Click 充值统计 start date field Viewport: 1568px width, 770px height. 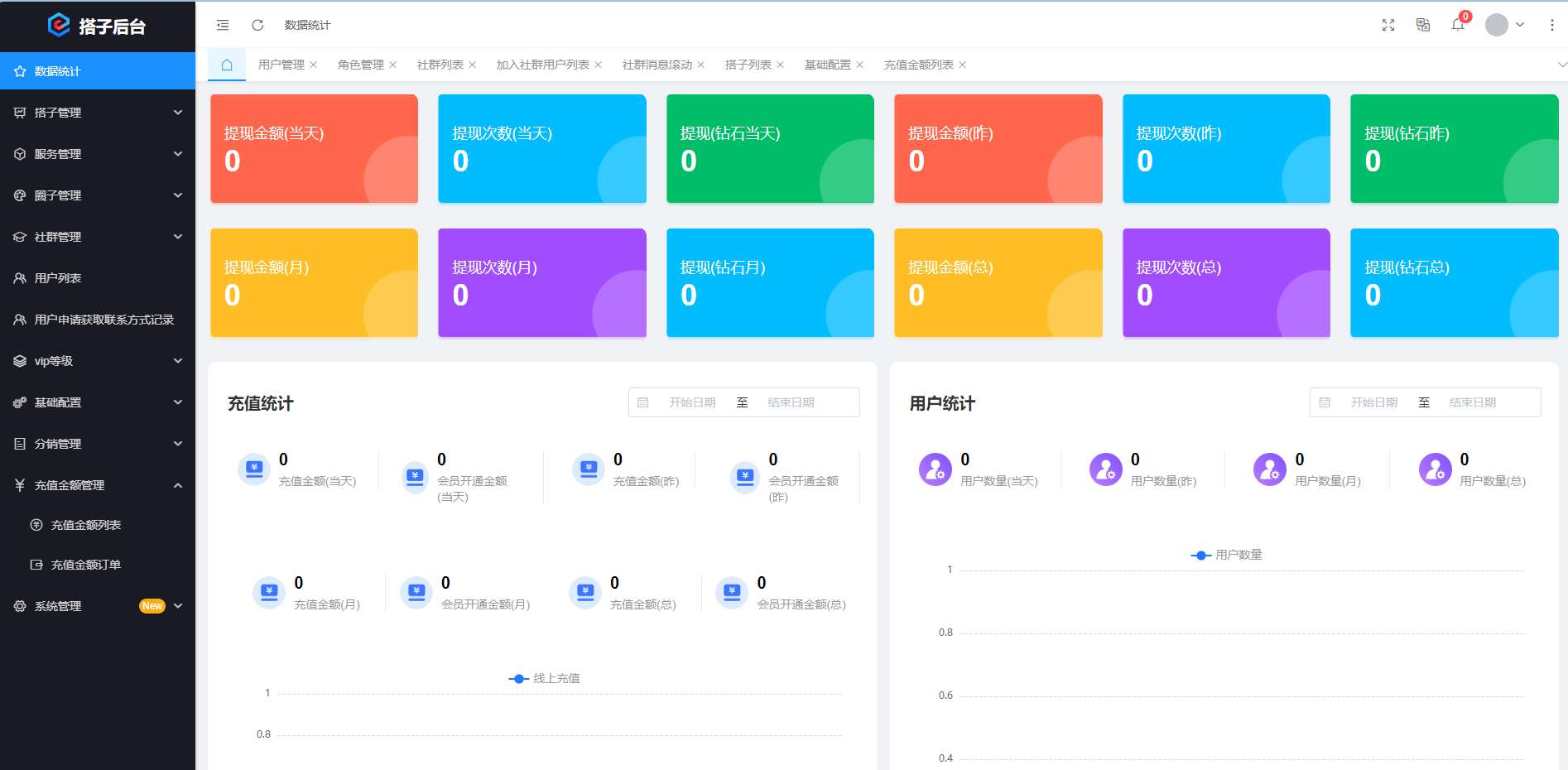(x=692, y=402)
